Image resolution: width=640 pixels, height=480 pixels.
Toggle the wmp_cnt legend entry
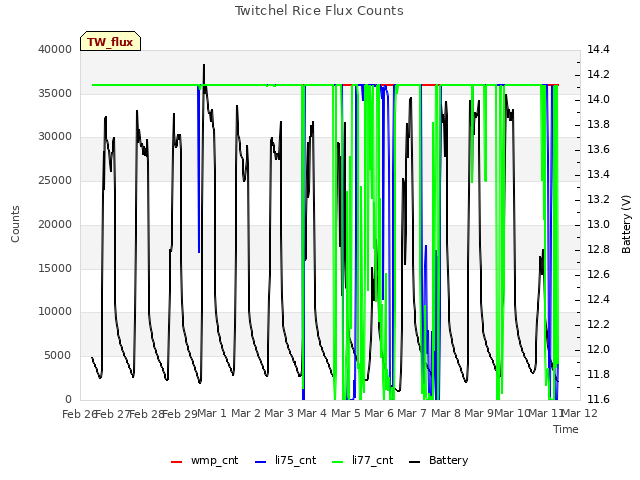[204, 461]
